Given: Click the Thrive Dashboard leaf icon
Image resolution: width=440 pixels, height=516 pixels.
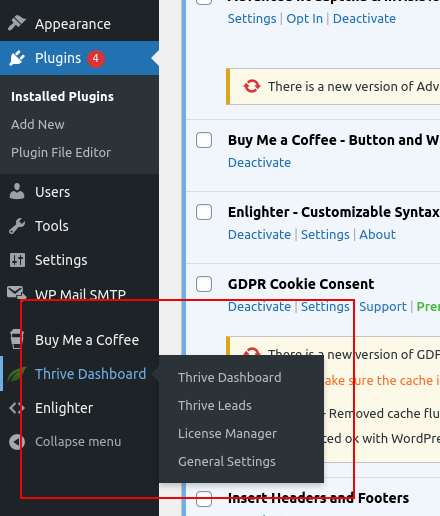Looking at the screenshot, I should point(17,374).
